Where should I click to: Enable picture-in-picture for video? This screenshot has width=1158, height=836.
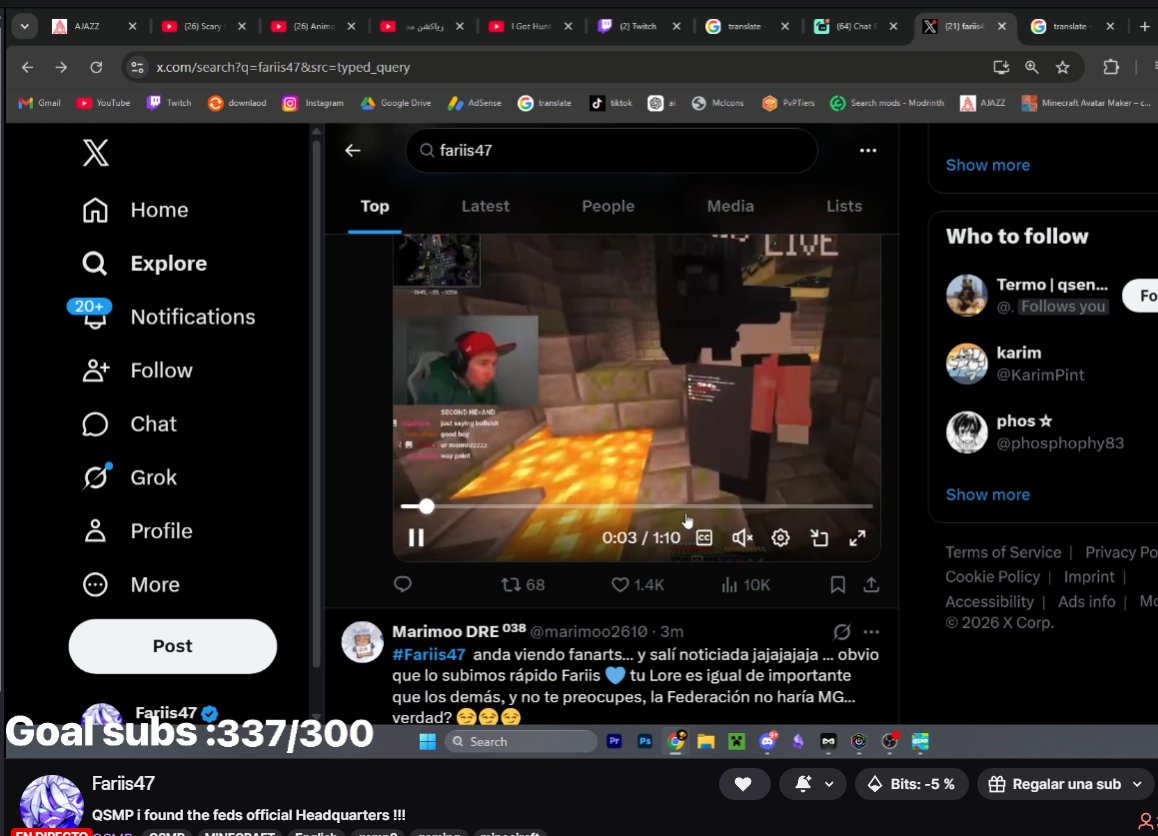pos(819,538)
